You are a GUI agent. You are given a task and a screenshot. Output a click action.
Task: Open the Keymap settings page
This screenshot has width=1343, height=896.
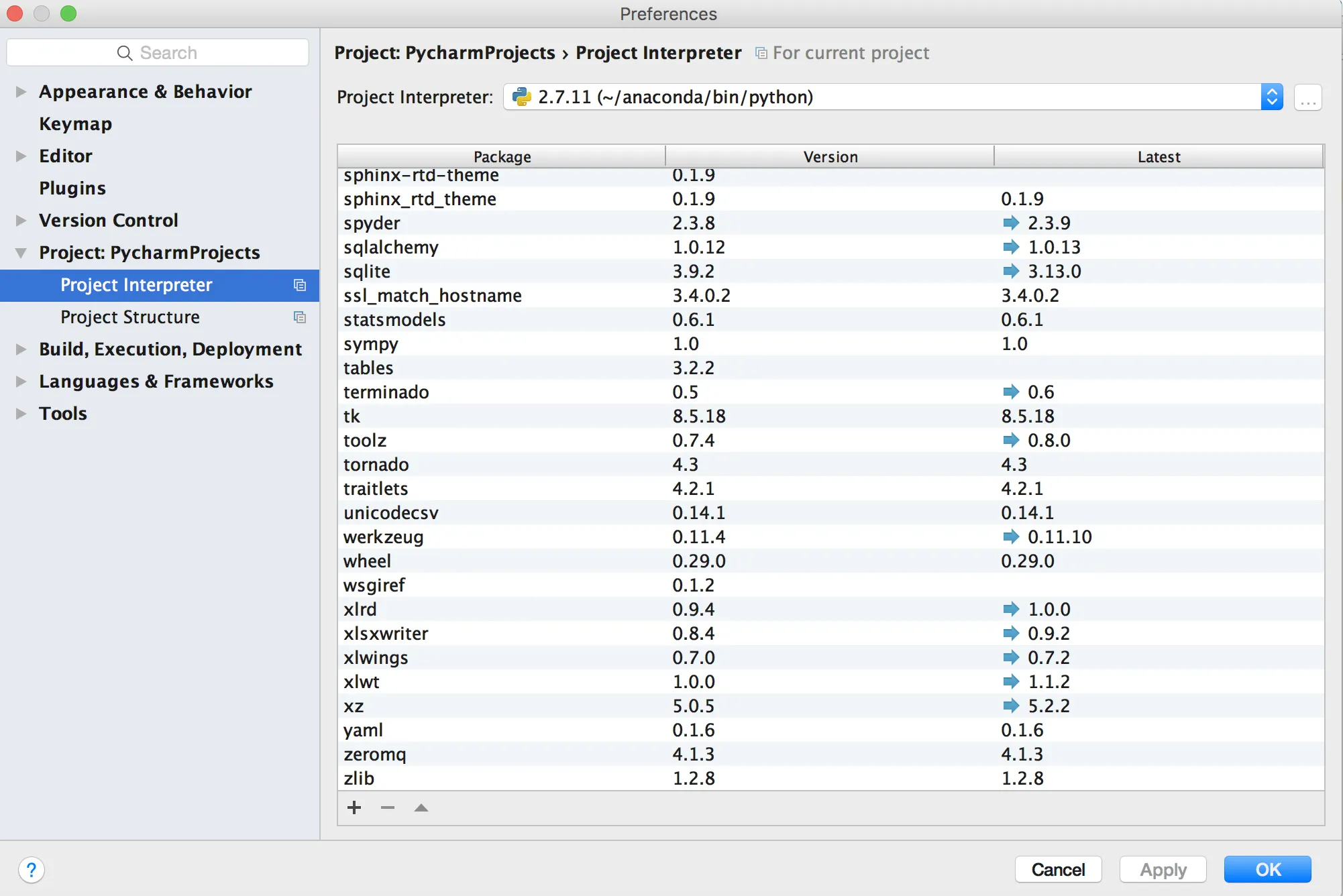[75, 124]
